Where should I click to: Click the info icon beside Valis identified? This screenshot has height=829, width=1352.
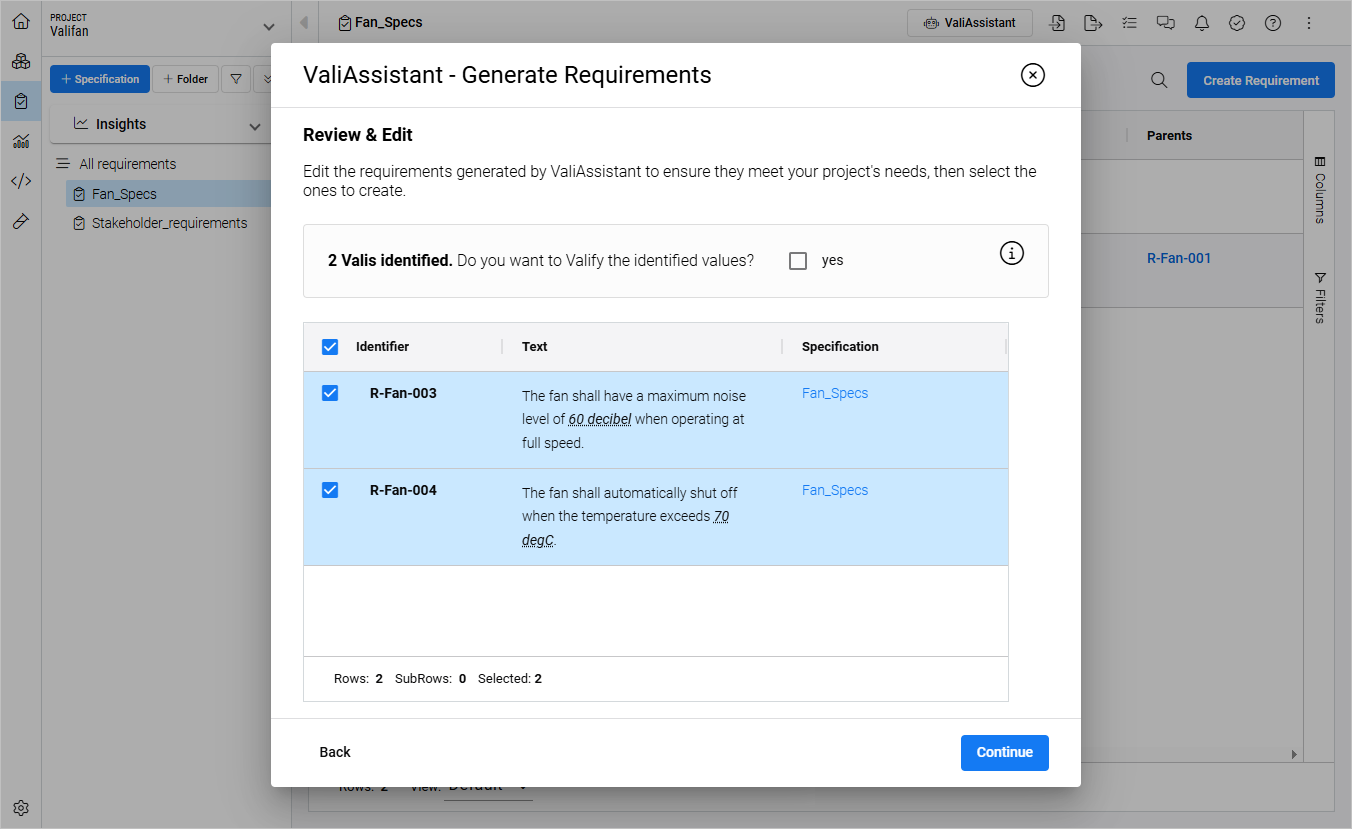(x=1012, y=254)
